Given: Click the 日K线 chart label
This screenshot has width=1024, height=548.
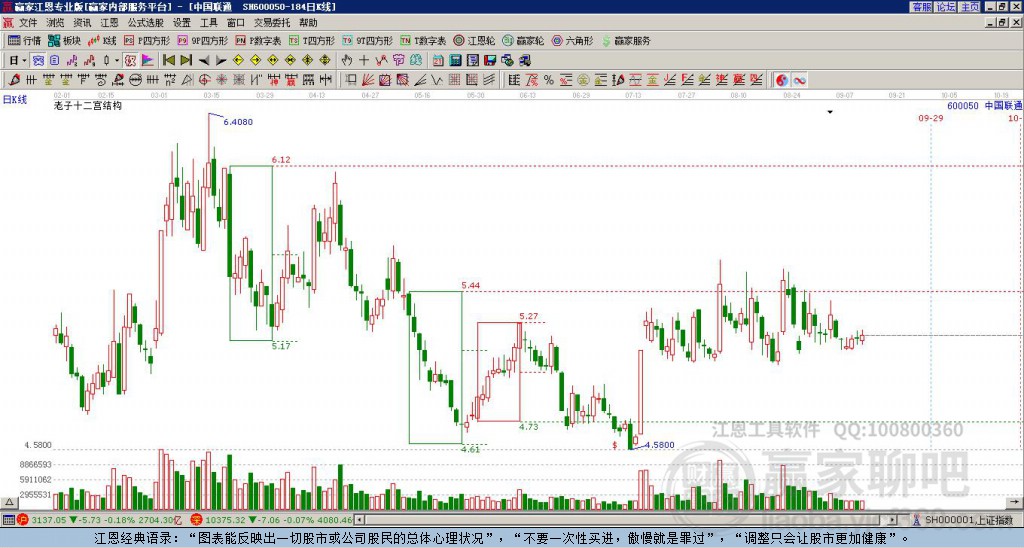Looking at the screenshot, I should click(14, 99).
